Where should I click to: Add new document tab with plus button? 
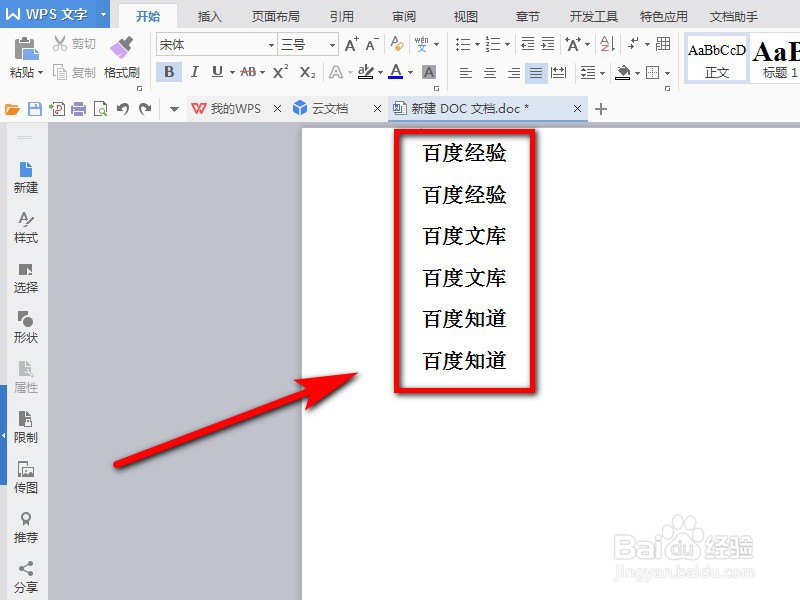(601, 109)
